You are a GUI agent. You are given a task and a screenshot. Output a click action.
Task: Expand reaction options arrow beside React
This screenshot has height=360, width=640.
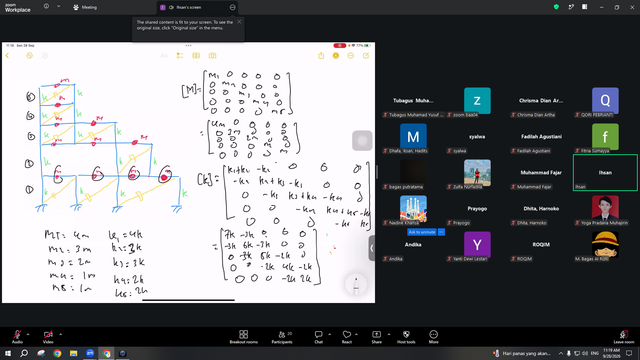coord(357,334)
